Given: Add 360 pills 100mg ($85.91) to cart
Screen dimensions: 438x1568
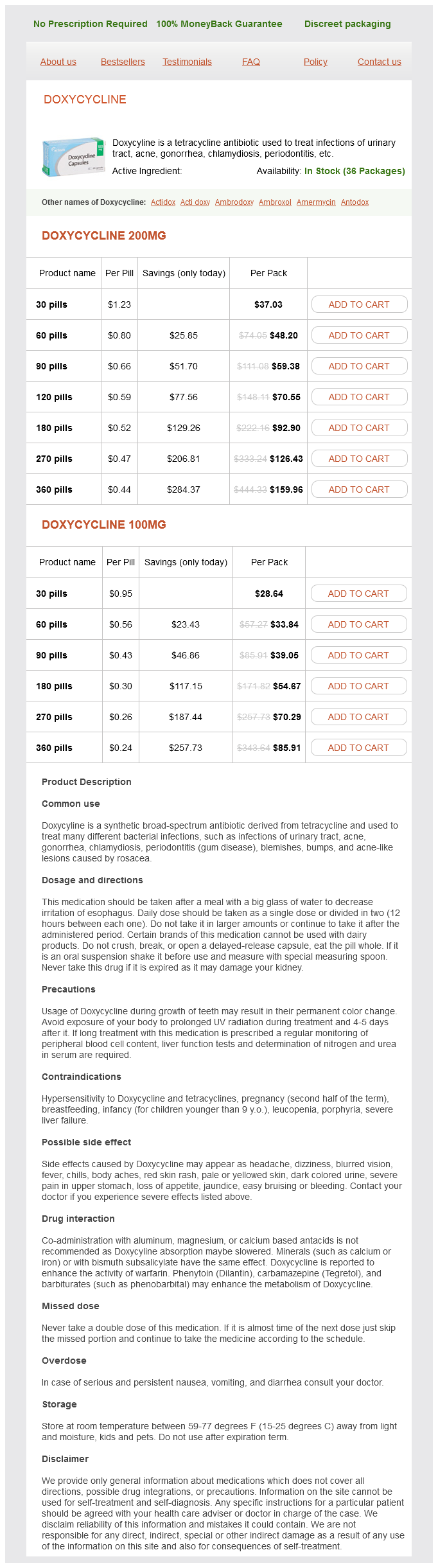Looking at the screenshot, I should pyautogui.click(x=358, y=748).
